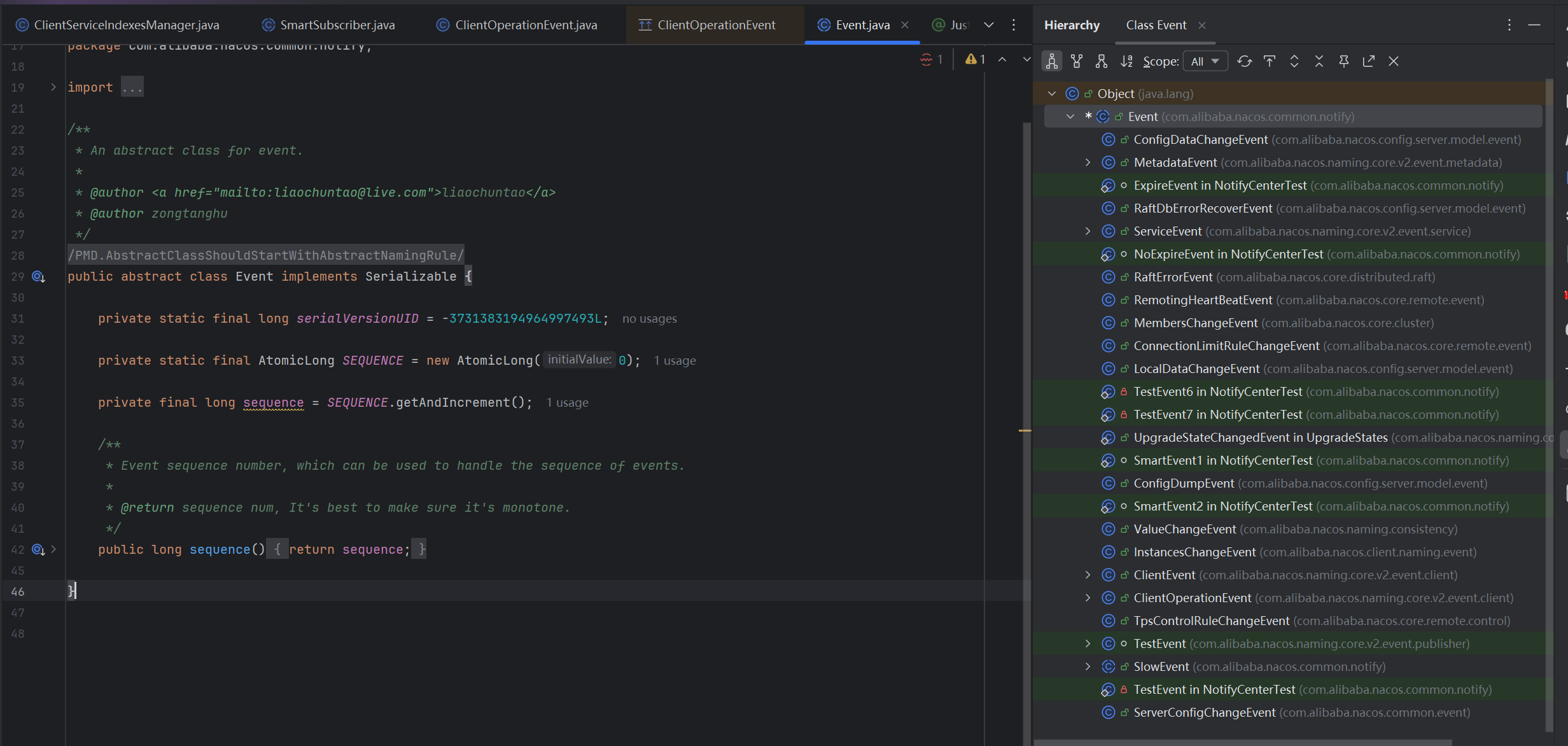Click the '1 usage' hint after SEQUENCE

tap(675, 361)
